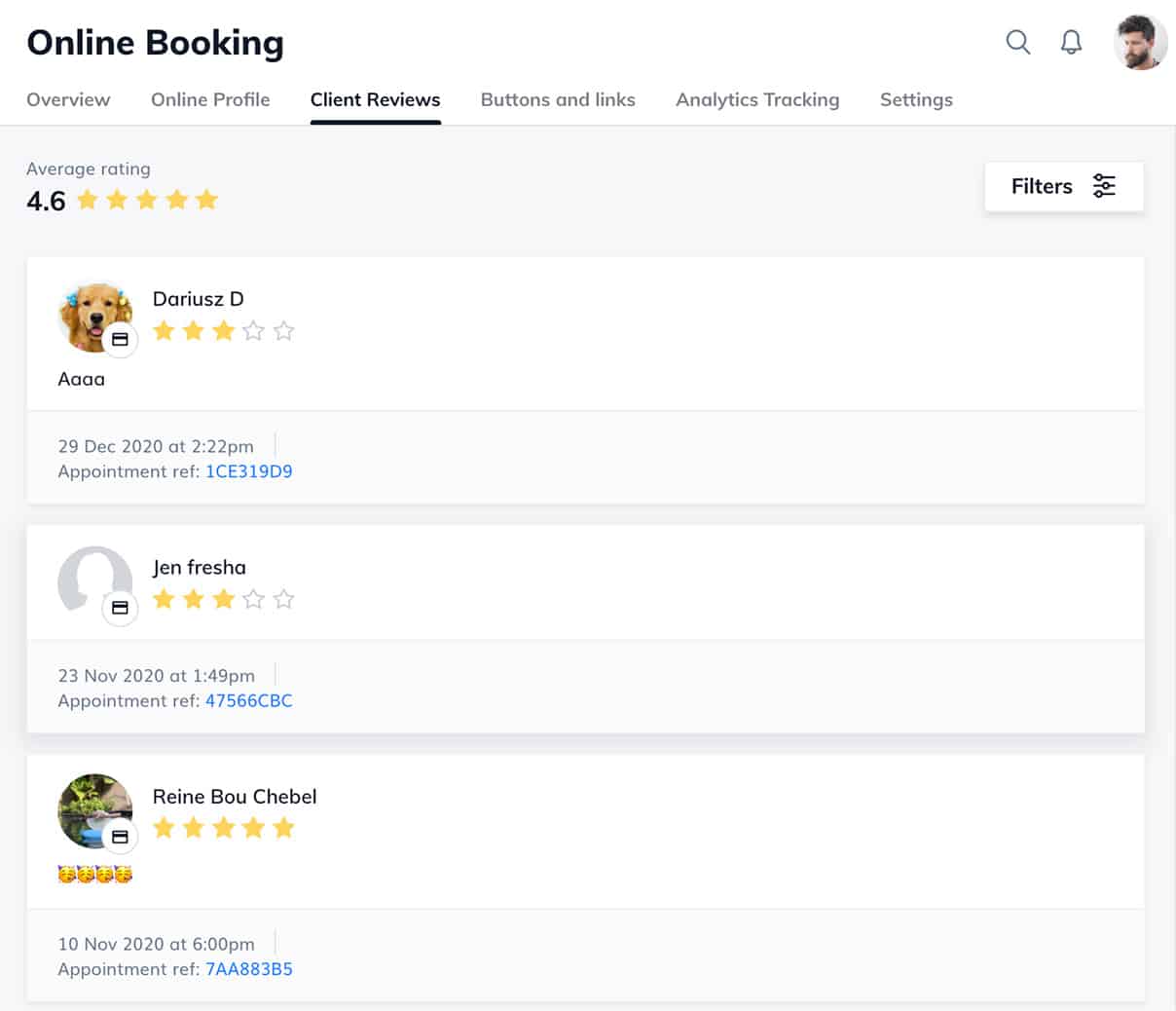
Task: Click the Online Booking page title
Action: click(x=155, y=43)
